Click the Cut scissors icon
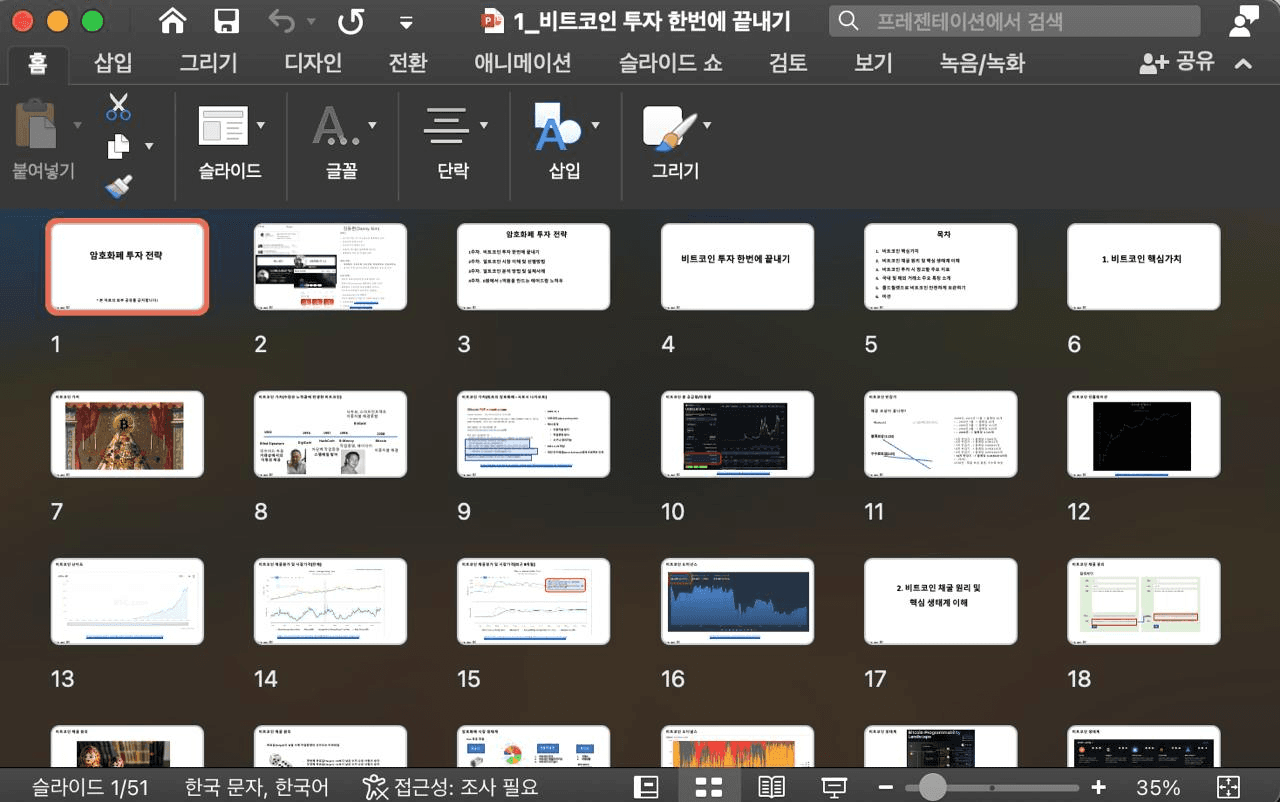1280x802 pixels. coord(118,107)
